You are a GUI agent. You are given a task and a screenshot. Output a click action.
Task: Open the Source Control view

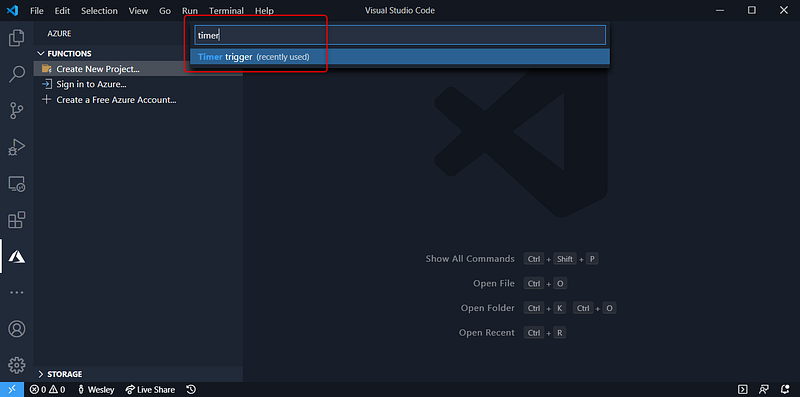tap(17, 111)
